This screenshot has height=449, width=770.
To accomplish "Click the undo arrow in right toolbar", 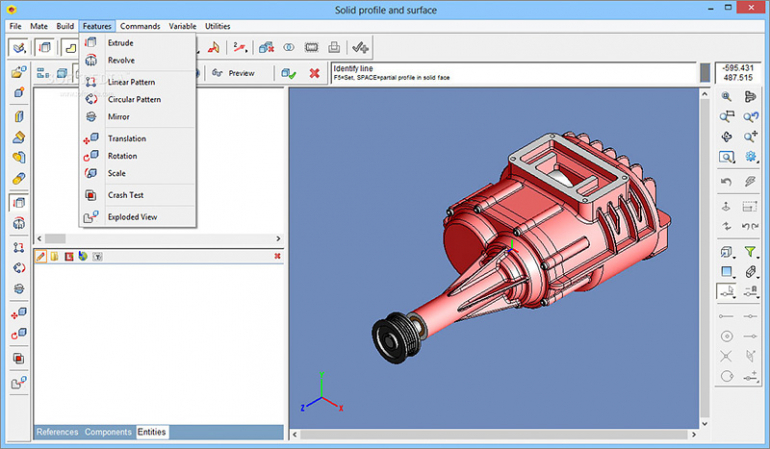I will coord(727,181).
